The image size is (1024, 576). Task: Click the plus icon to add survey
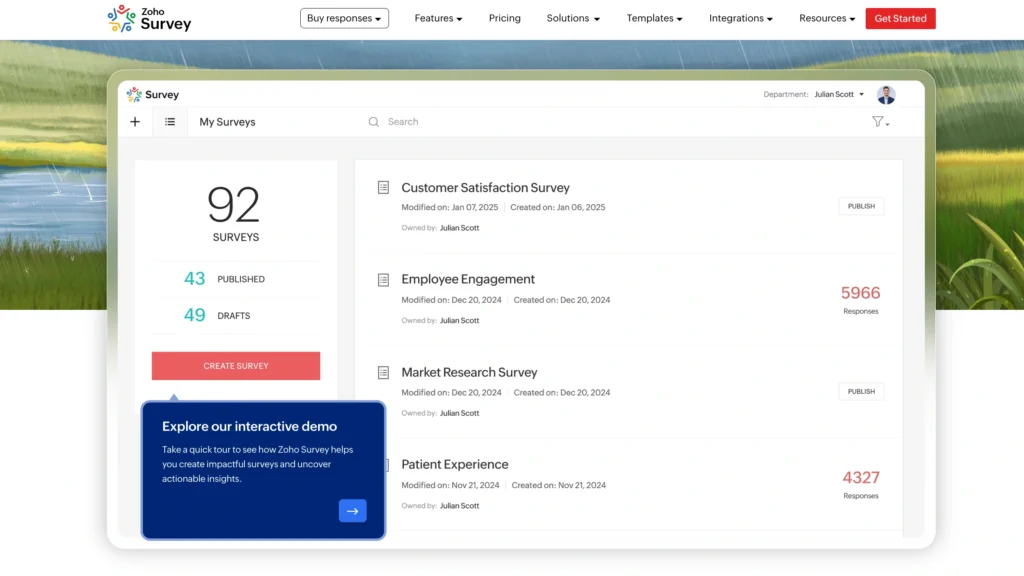[x=135, y=122]
